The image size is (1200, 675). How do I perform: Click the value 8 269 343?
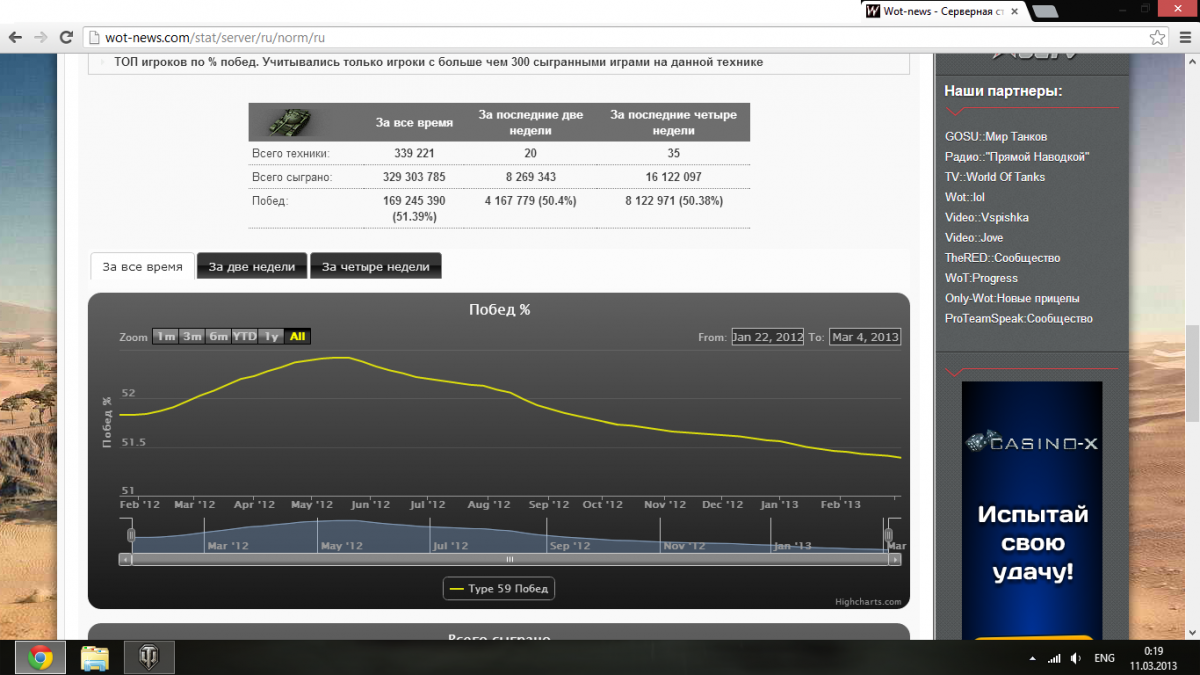(x=531, y=177)
